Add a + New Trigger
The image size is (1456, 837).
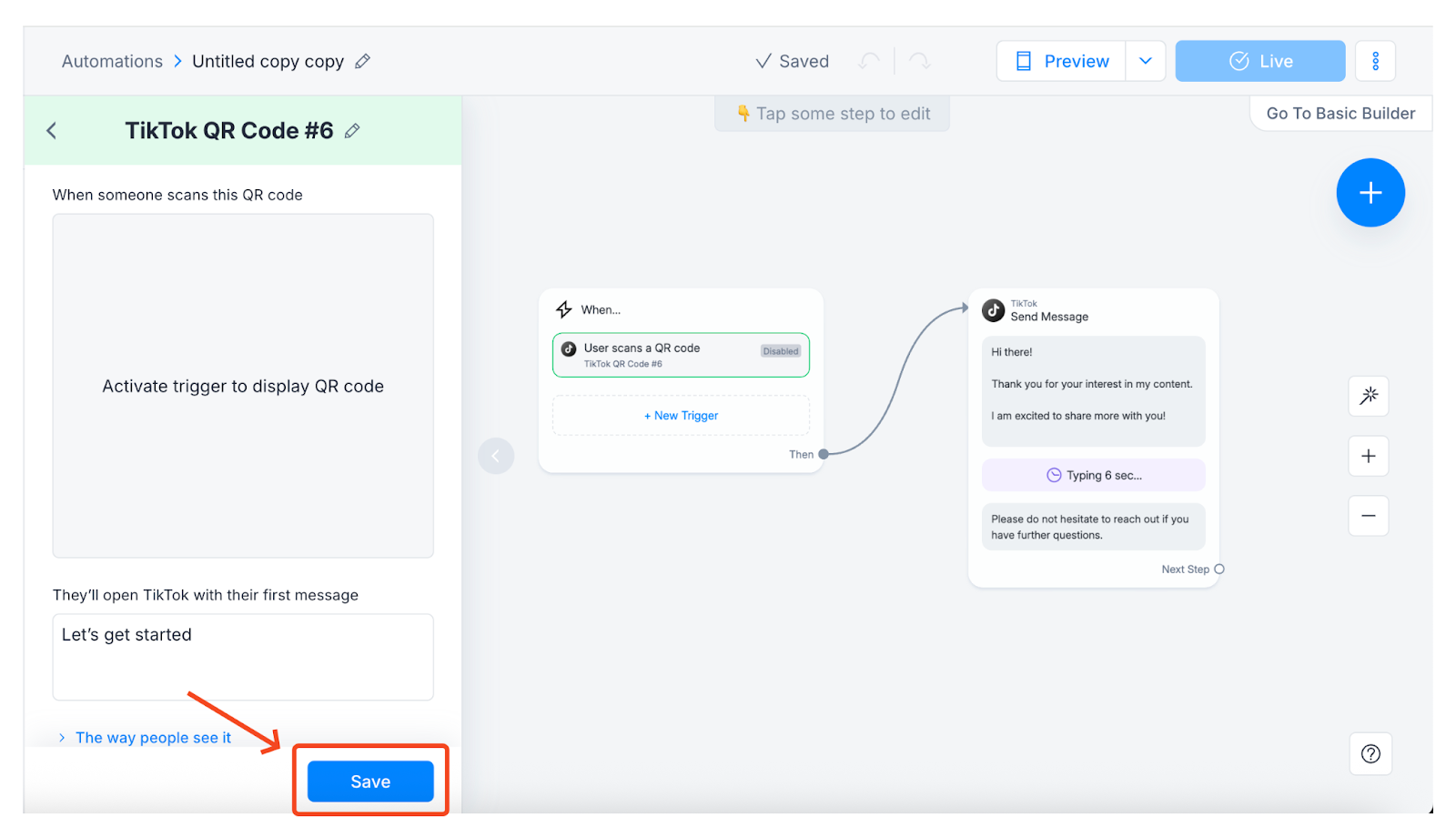point(681,416)
